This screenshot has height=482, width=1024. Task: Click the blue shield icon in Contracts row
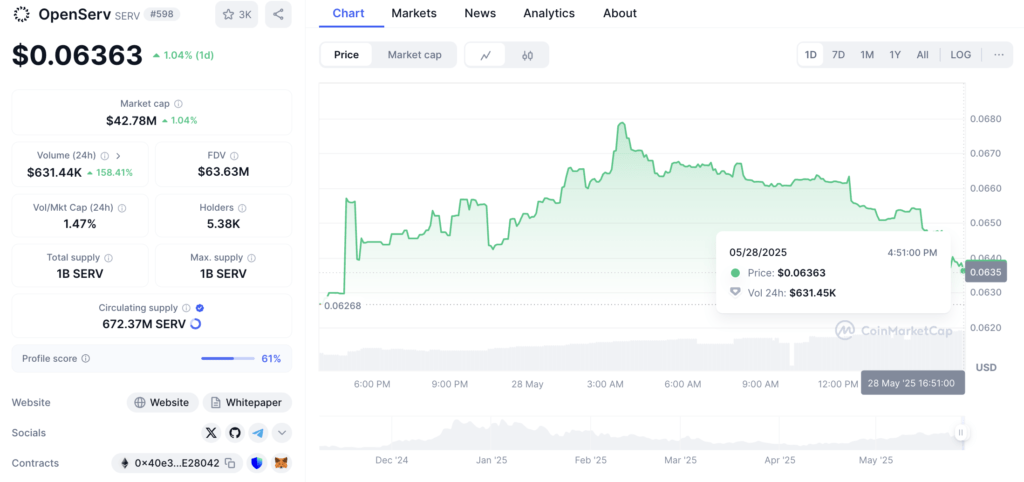click(x=257, y=463)
